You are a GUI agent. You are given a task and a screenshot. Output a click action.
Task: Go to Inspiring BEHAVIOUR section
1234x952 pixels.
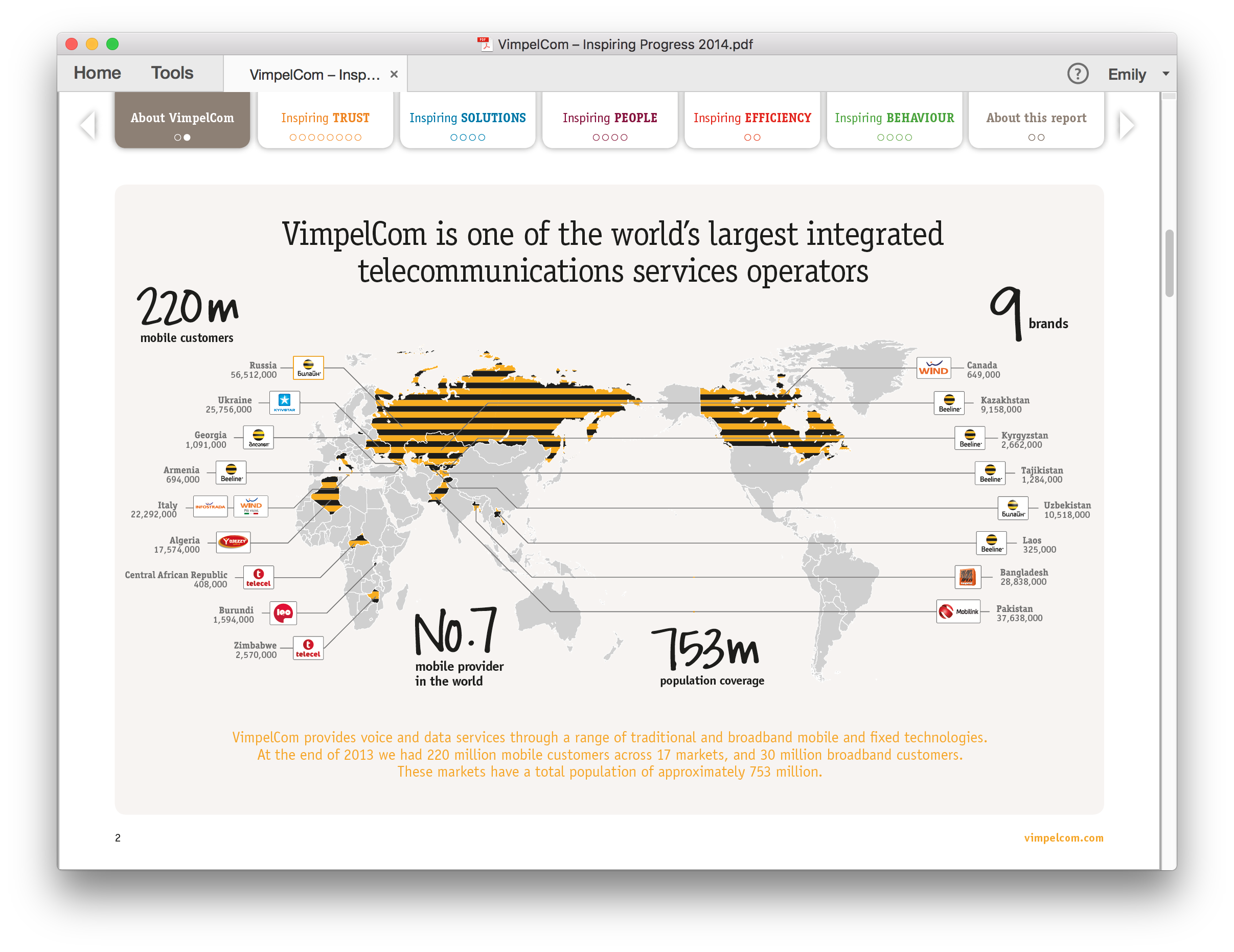coord(895,120)
